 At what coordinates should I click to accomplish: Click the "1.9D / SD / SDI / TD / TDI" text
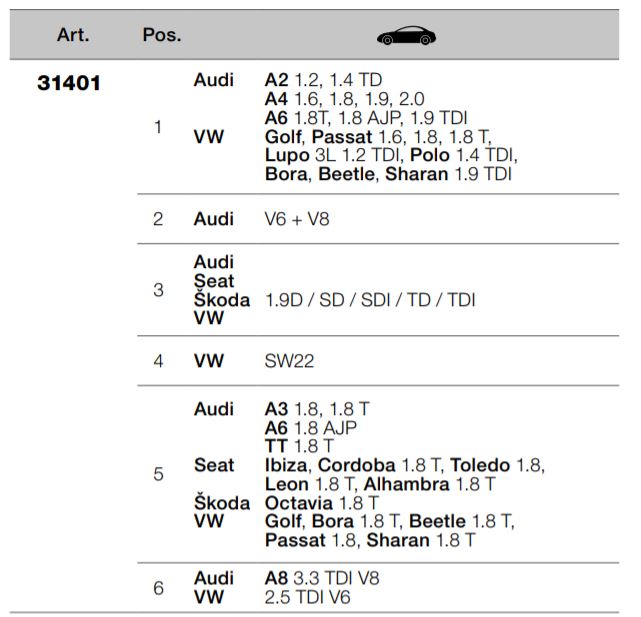(370, 300)
